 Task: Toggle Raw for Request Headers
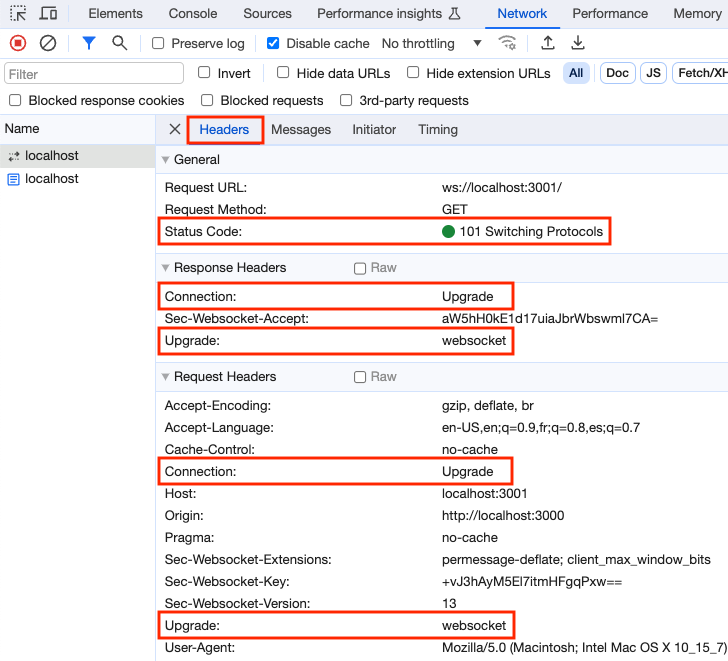pos(360,377)
